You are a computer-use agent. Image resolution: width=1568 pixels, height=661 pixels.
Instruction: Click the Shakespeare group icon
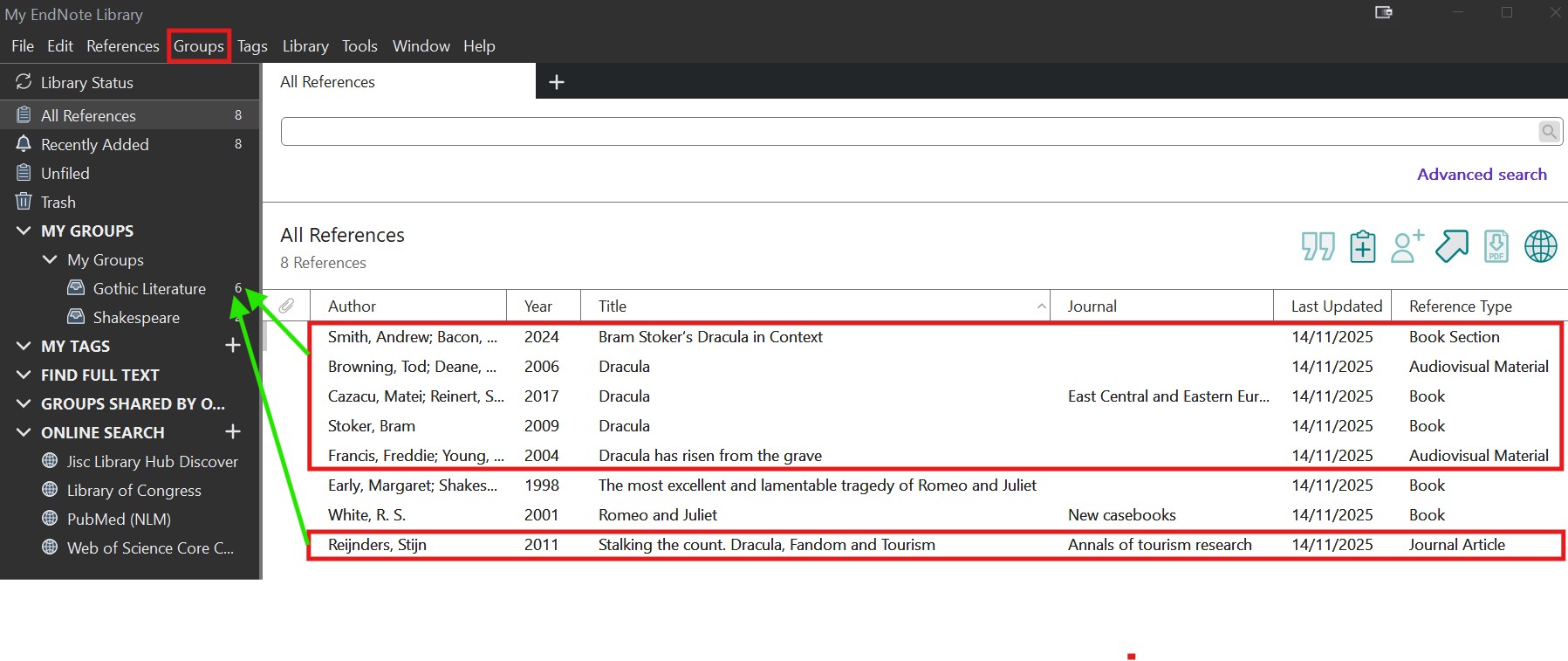[77, 317]
